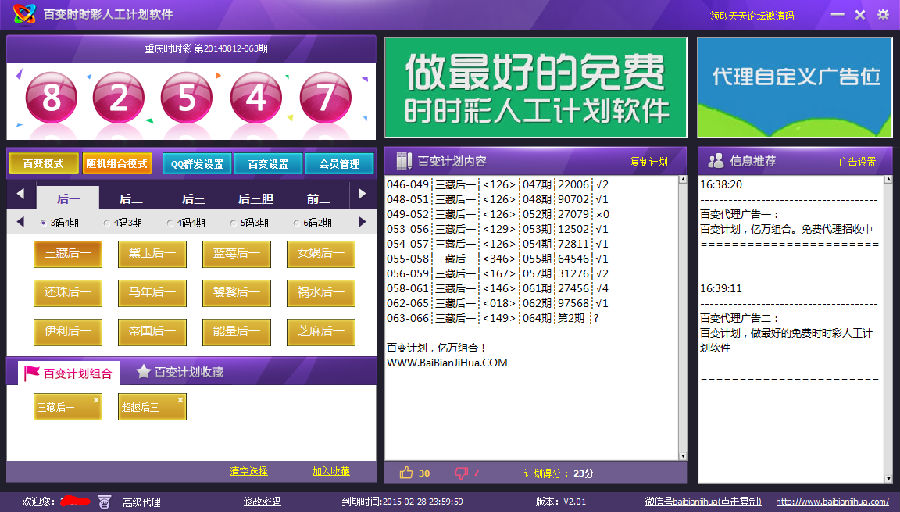Open the settings gear in title bar

click(883, 14)
